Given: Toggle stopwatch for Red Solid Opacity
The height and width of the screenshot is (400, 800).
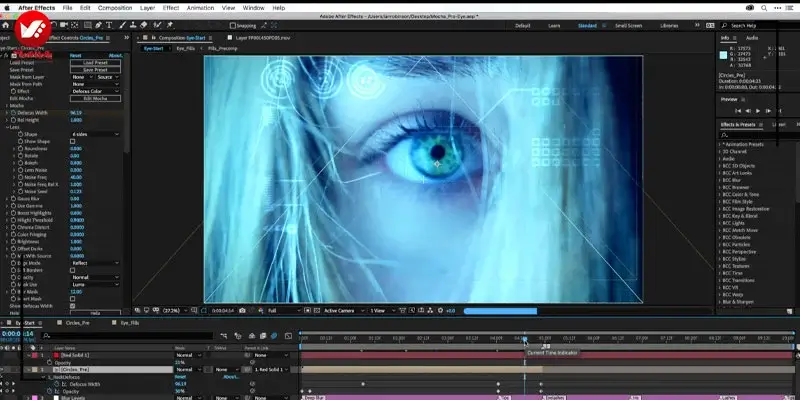Looking at the screenshot, I should pos(49,362).
